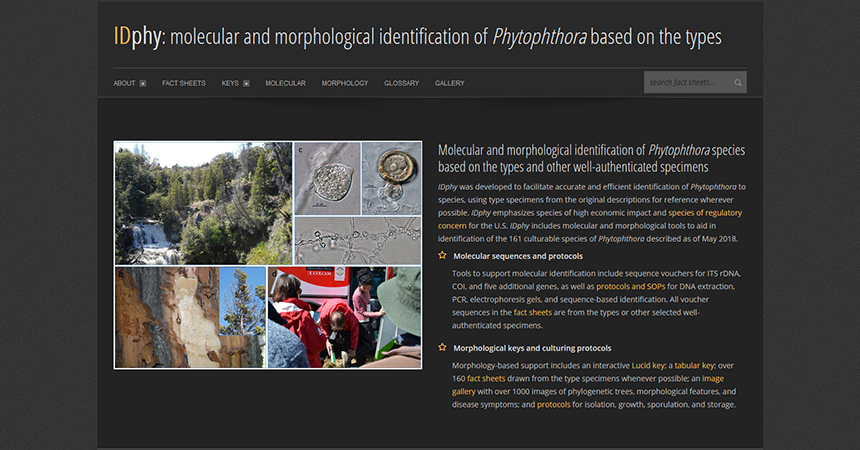Go to the MOLECULAR page
Screen dimensions: 860x450
tap(286, 83)
